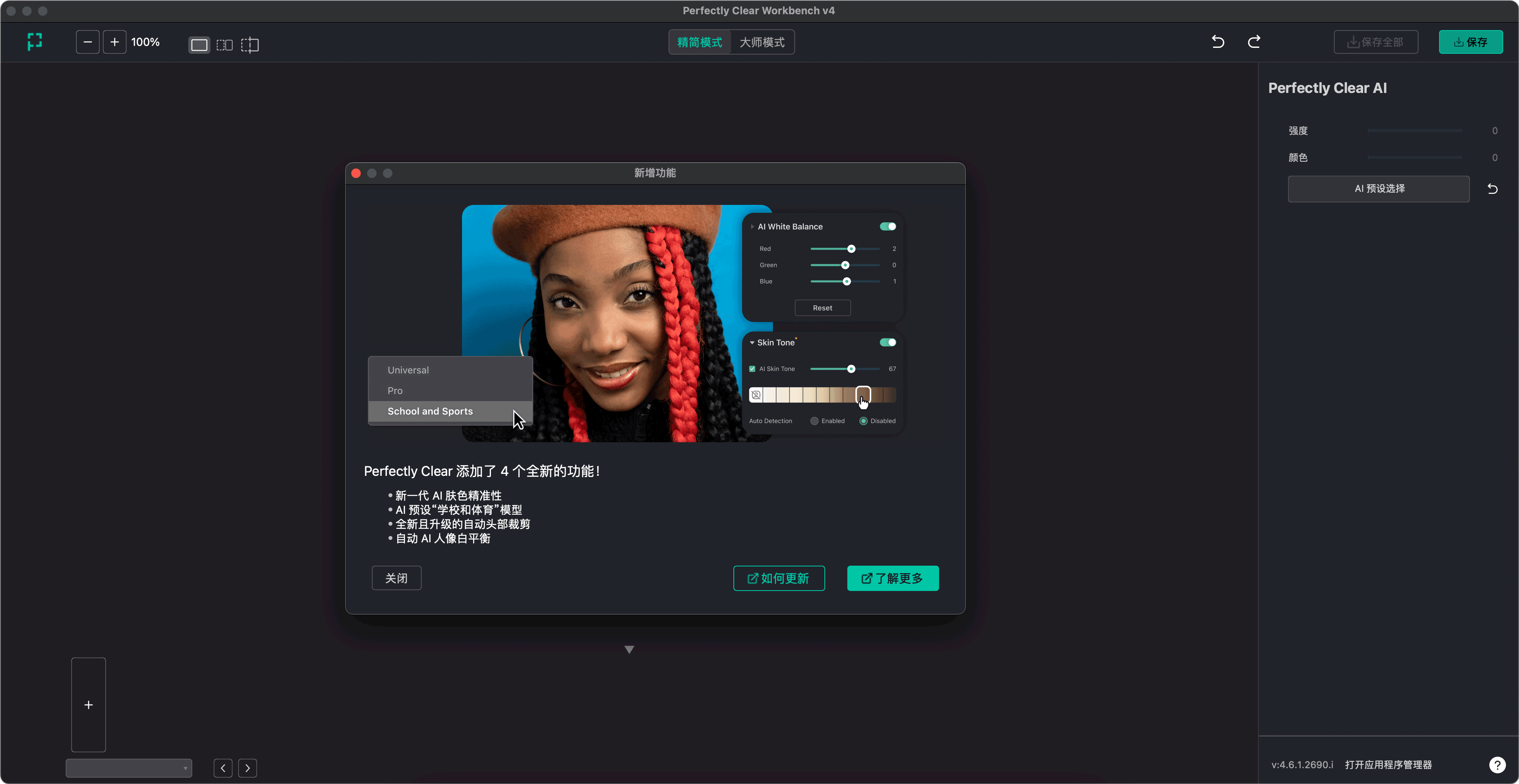The image size is (1519, 784).
Task: Open help with the question mark
Action: pos(1497,765)
